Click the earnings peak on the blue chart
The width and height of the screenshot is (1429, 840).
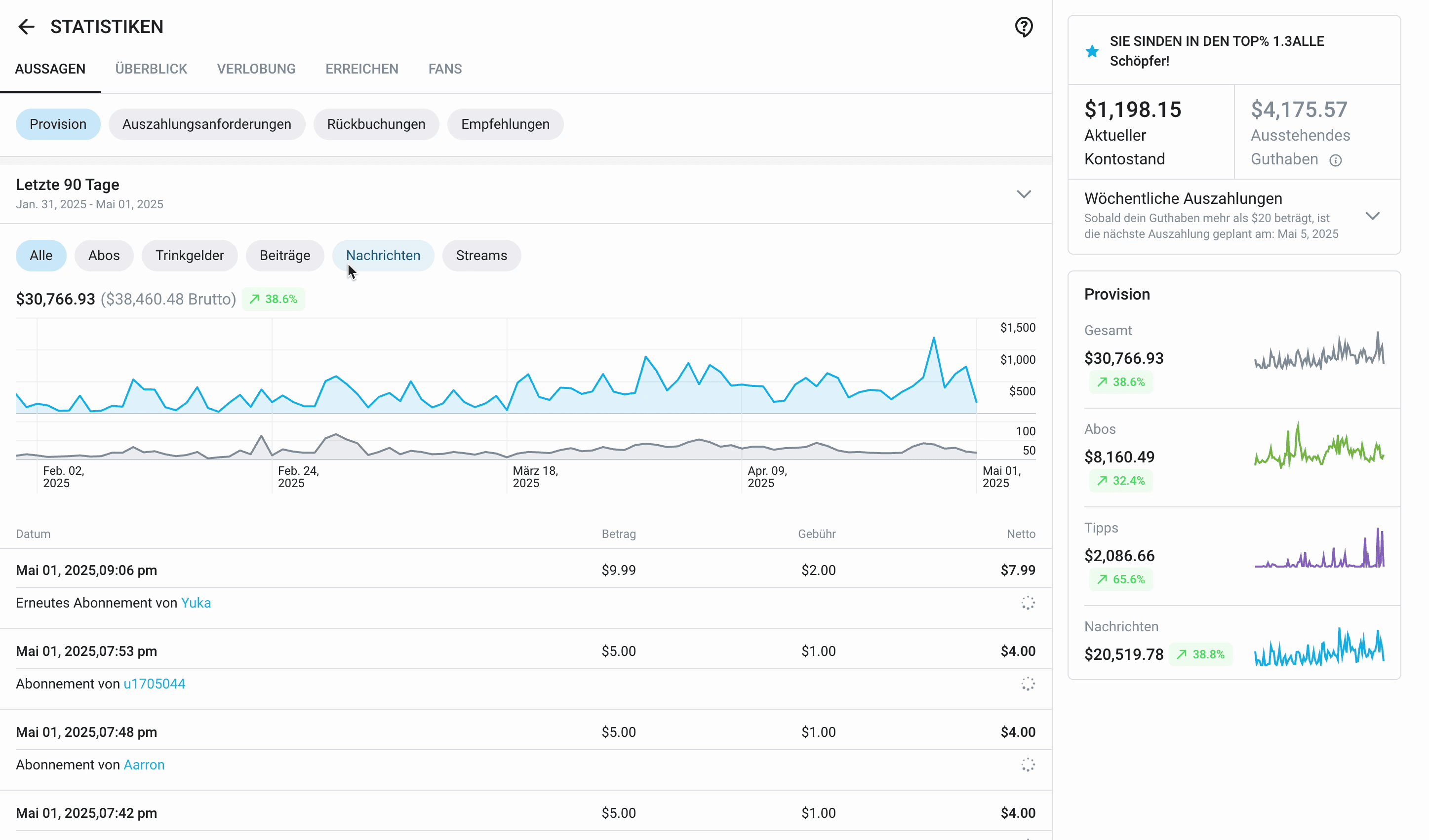933,339
